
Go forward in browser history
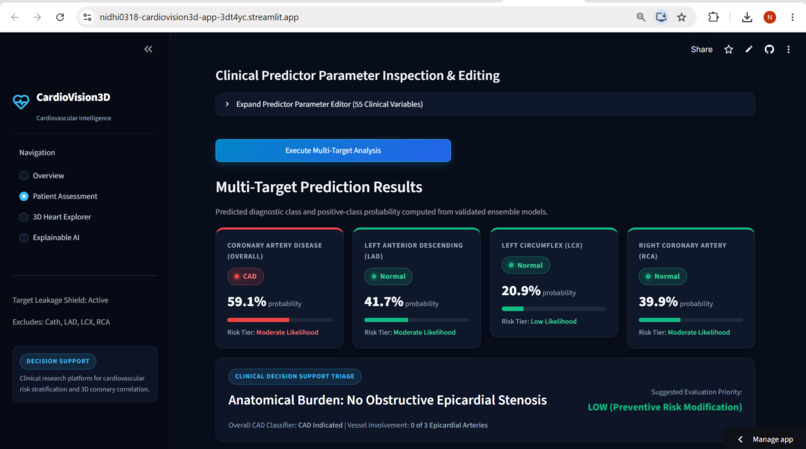tap(37, 17)
